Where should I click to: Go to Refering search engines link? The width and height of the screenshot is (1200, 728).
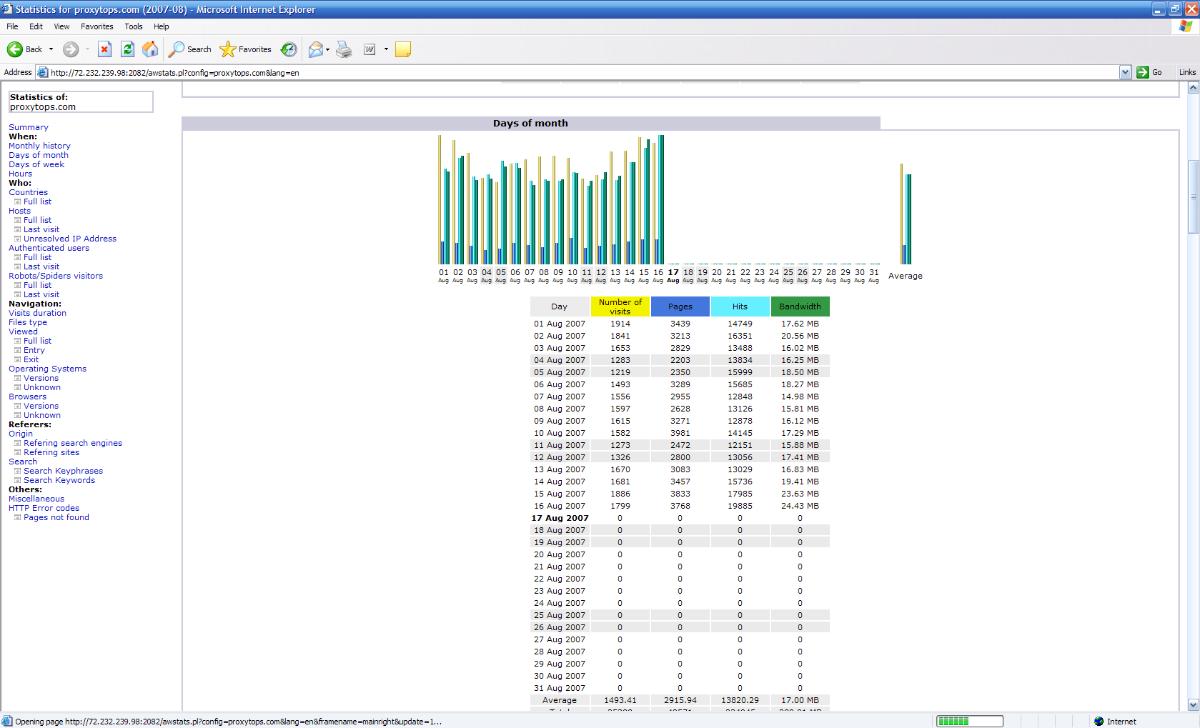72,443
